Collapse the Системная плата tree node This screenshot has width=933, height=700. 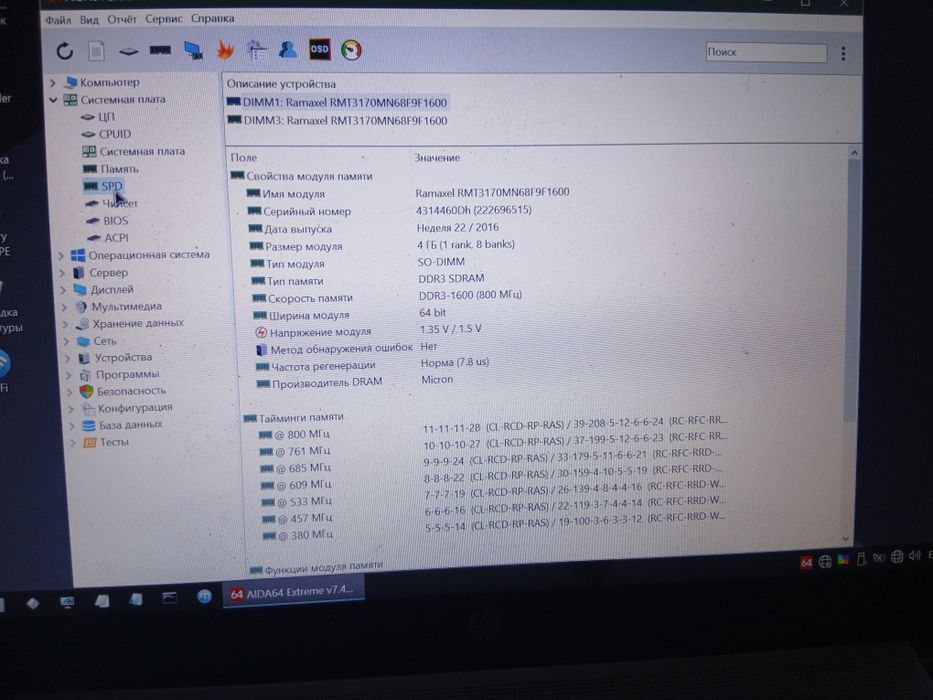53,99
